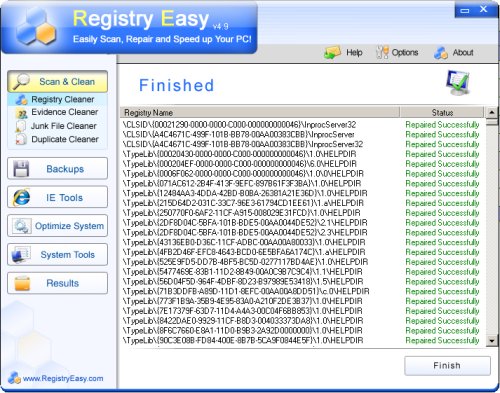Click the Registry Cleaner icon
Viewport: 500px width, 393px height.
pos(22,99)
